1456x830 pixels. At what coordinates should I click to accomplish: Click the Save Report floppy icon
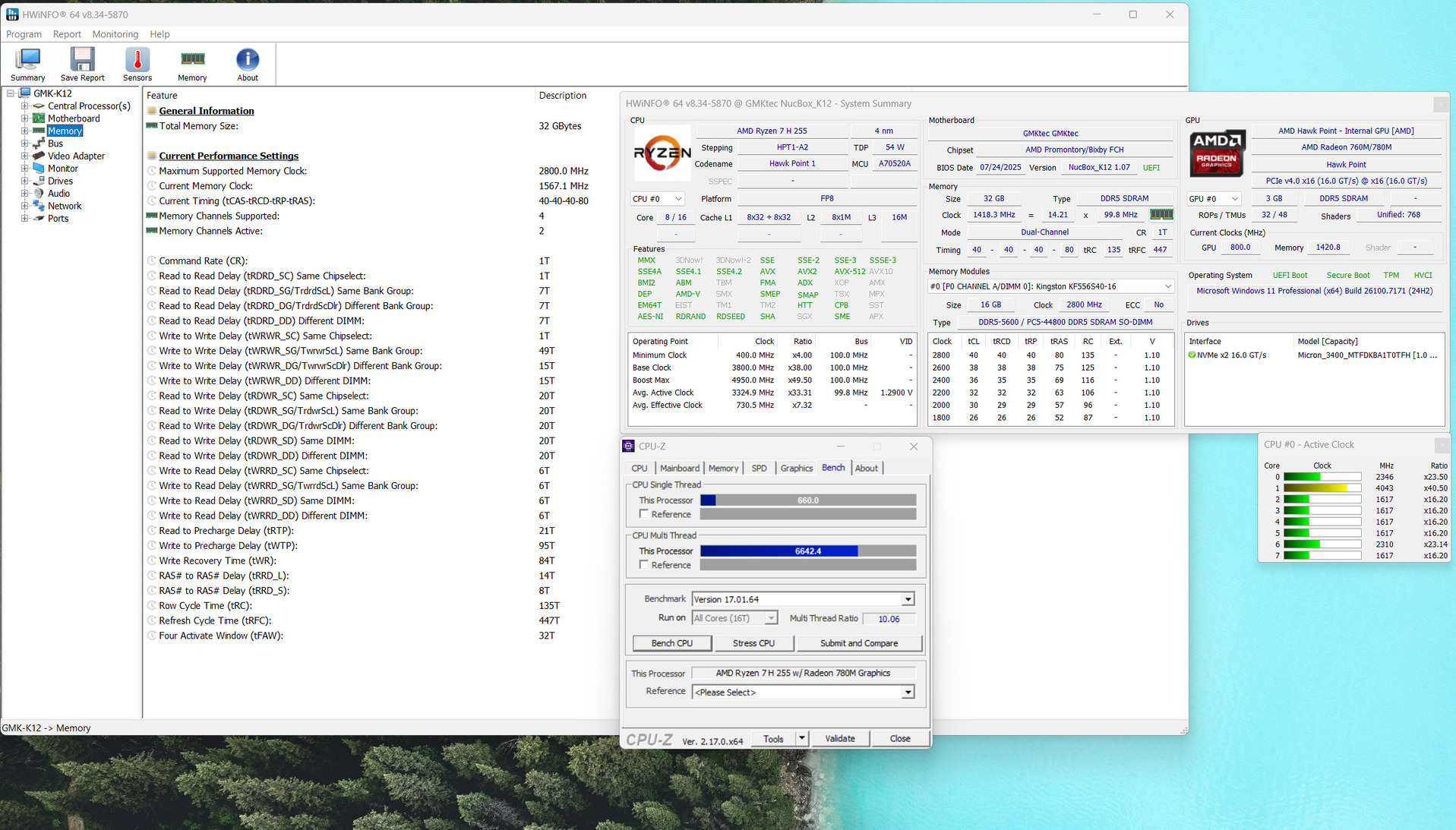(82, 59)
